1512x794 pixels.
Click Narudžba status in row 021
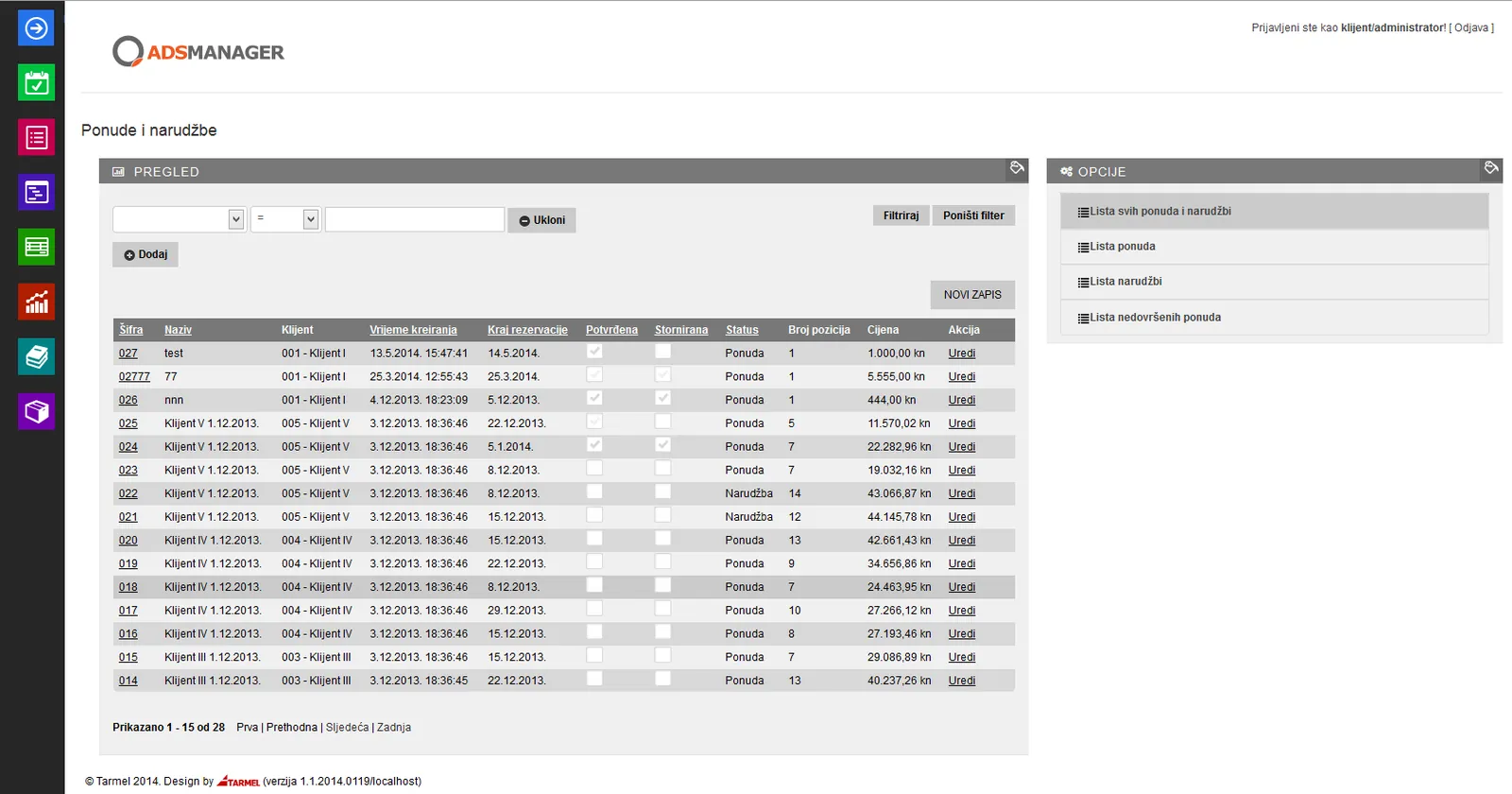pos(749,517)
